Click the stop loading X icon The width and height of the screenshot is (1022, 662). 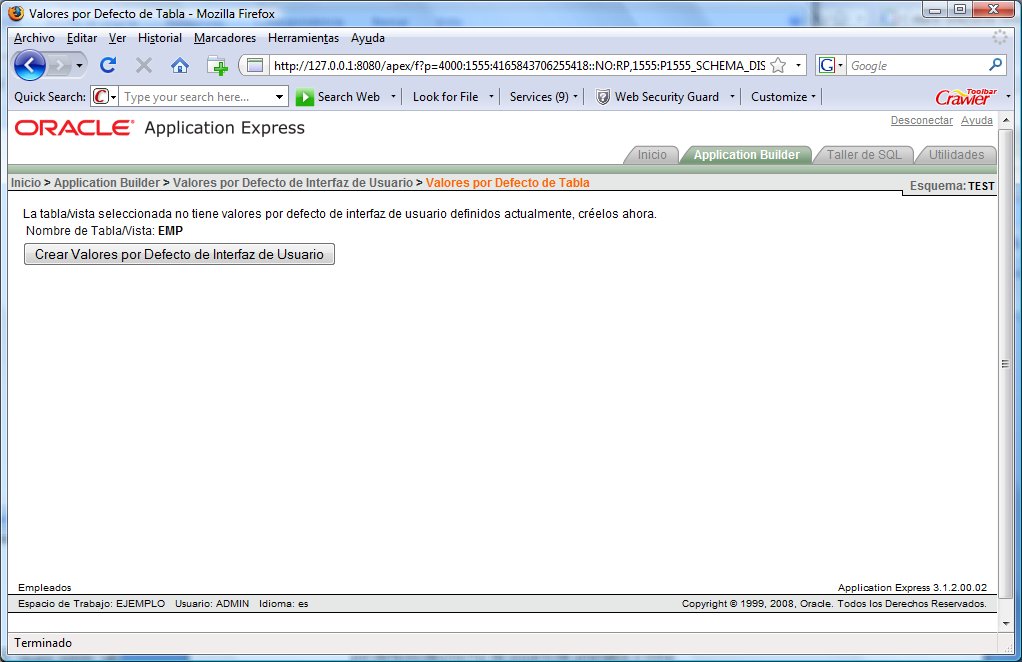tap(144, 65)
